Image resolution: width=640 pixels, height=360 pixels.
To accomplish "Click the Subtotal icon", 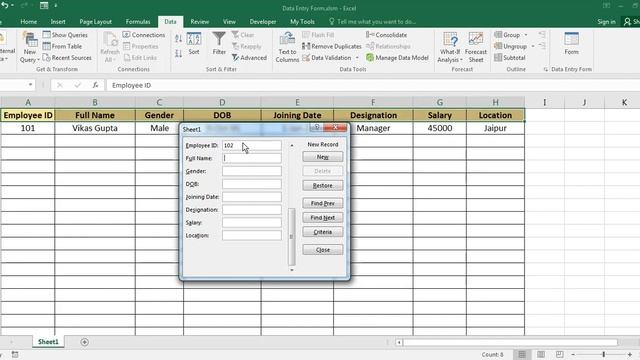I will [x=498, y=58].
